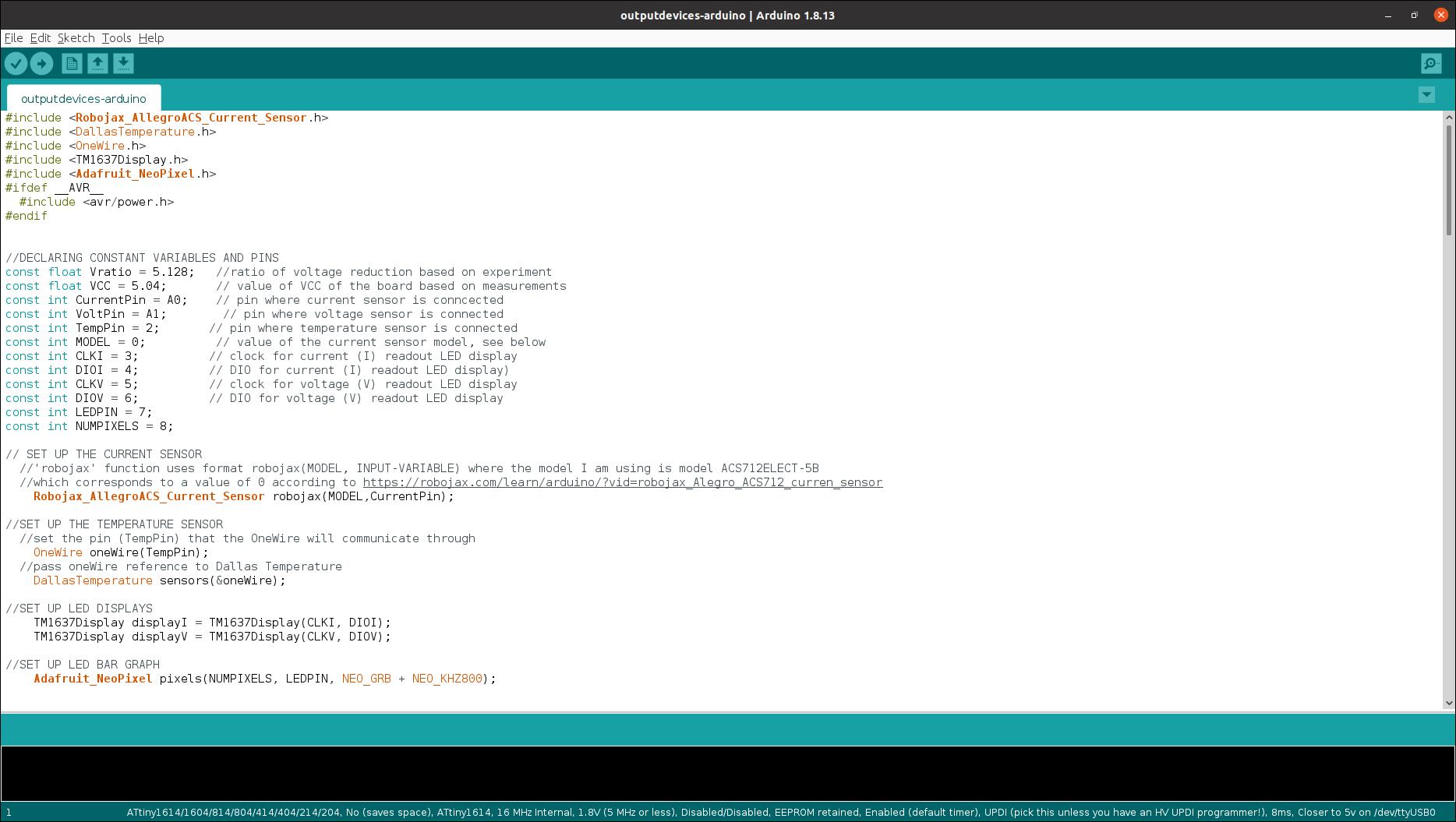
Task: Expand the tab options dropdown arrow
Action: (x=1426, y=95)
